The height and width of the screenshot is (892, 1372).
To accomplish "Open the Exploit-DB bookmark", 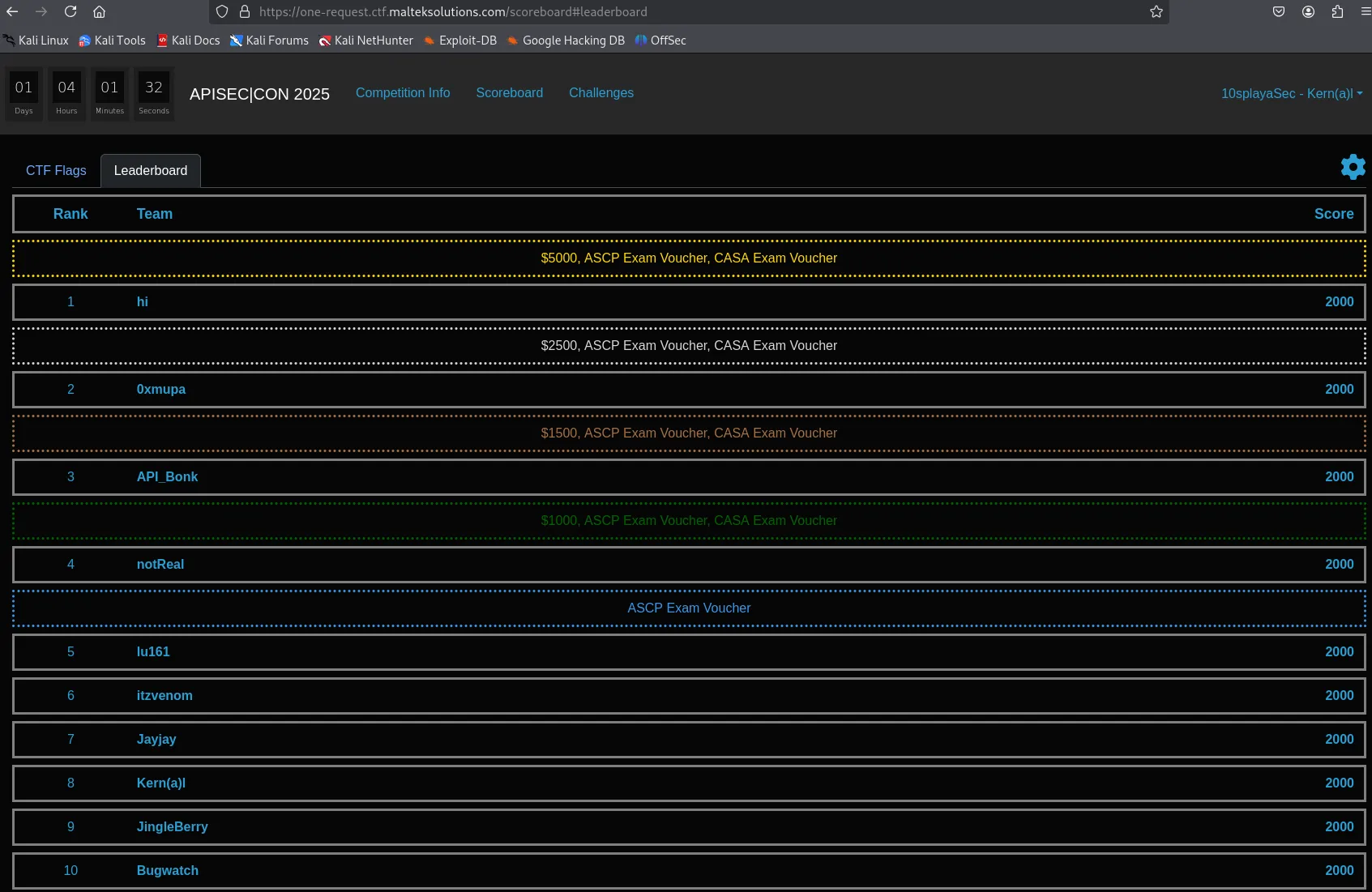I will pyautogui.click(x=460, y=41).
